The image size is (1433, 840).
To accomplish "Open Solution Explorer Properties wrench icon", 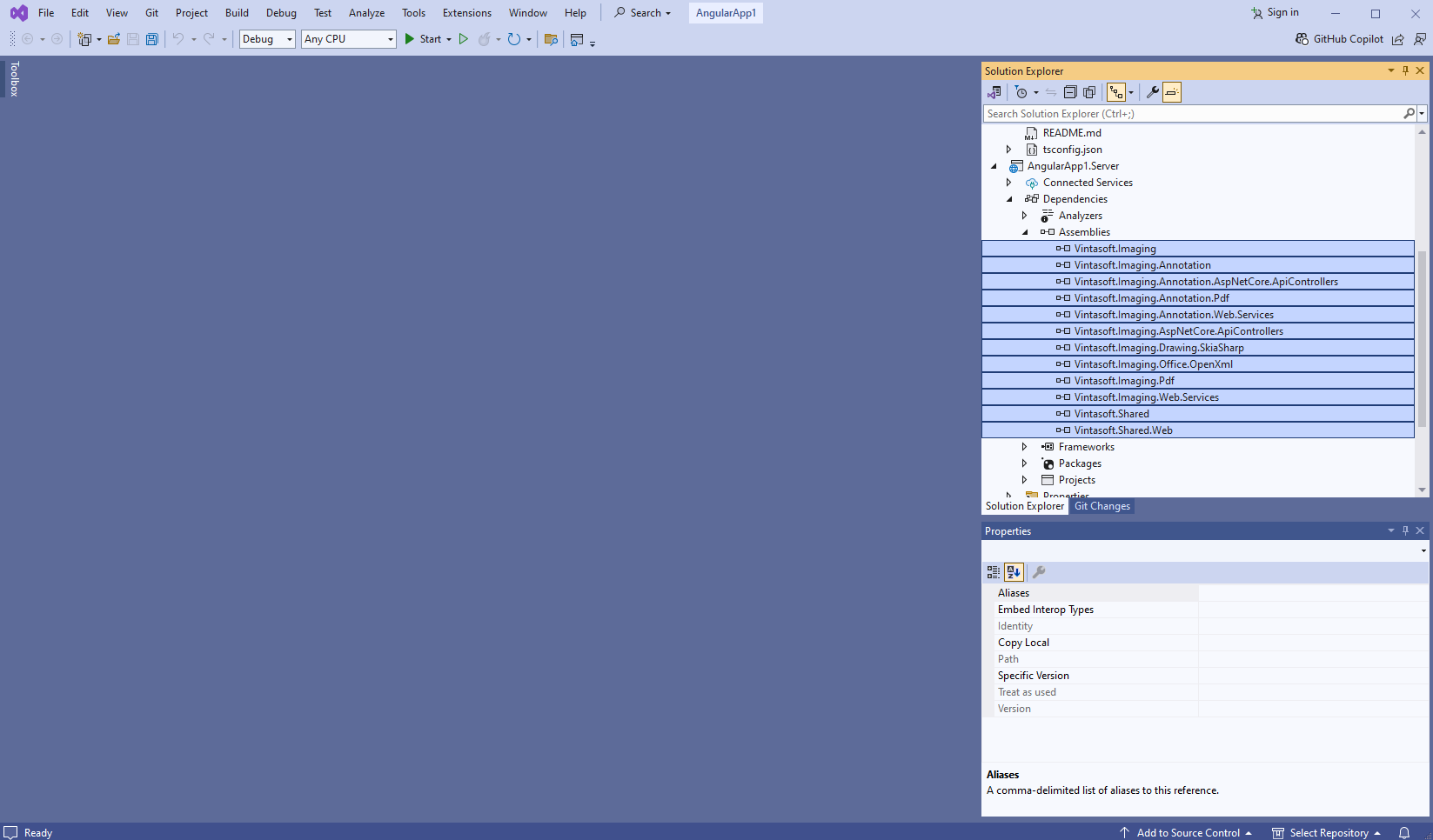I will [x=1152, y=92].
